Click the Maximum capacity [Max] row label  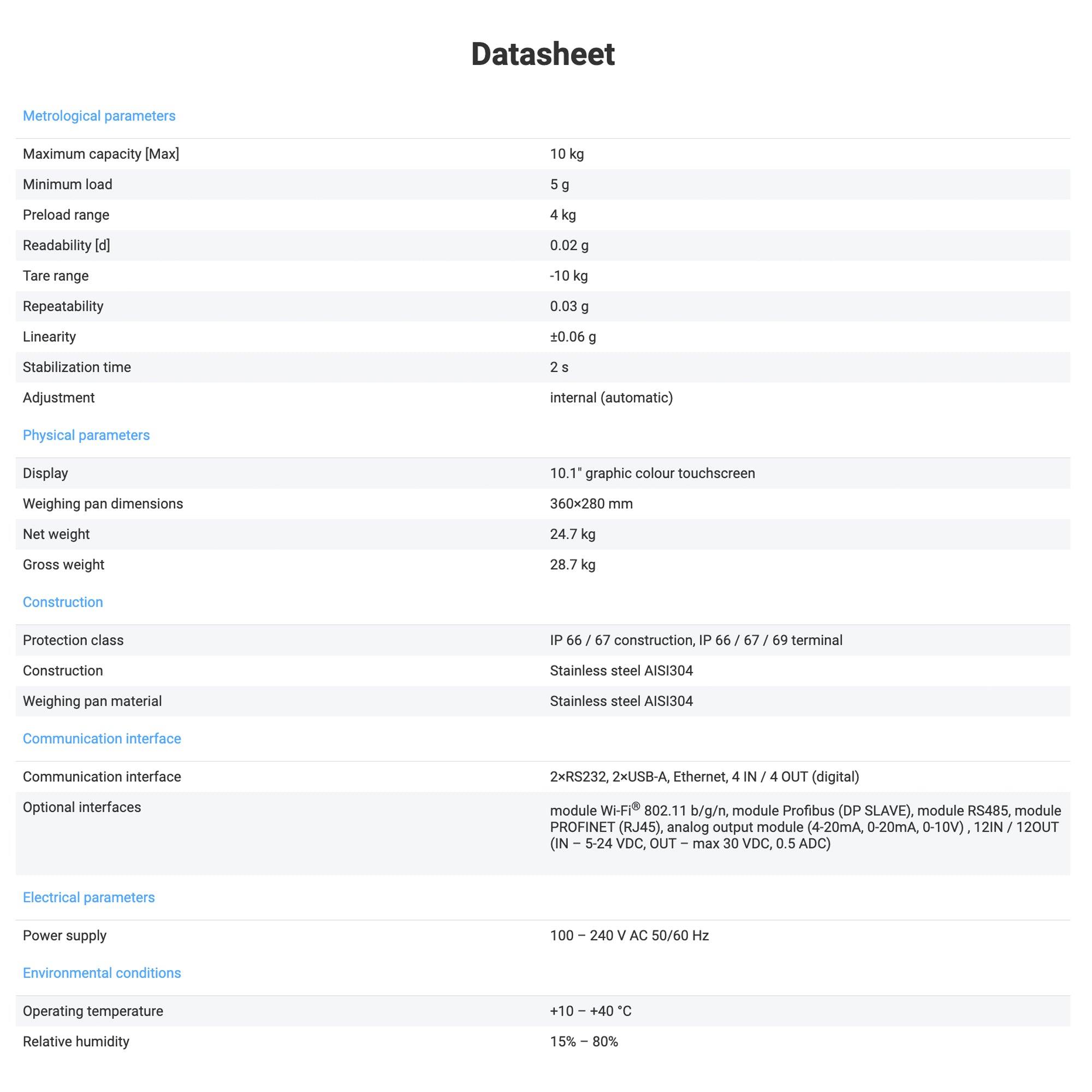tap(100, 154)
